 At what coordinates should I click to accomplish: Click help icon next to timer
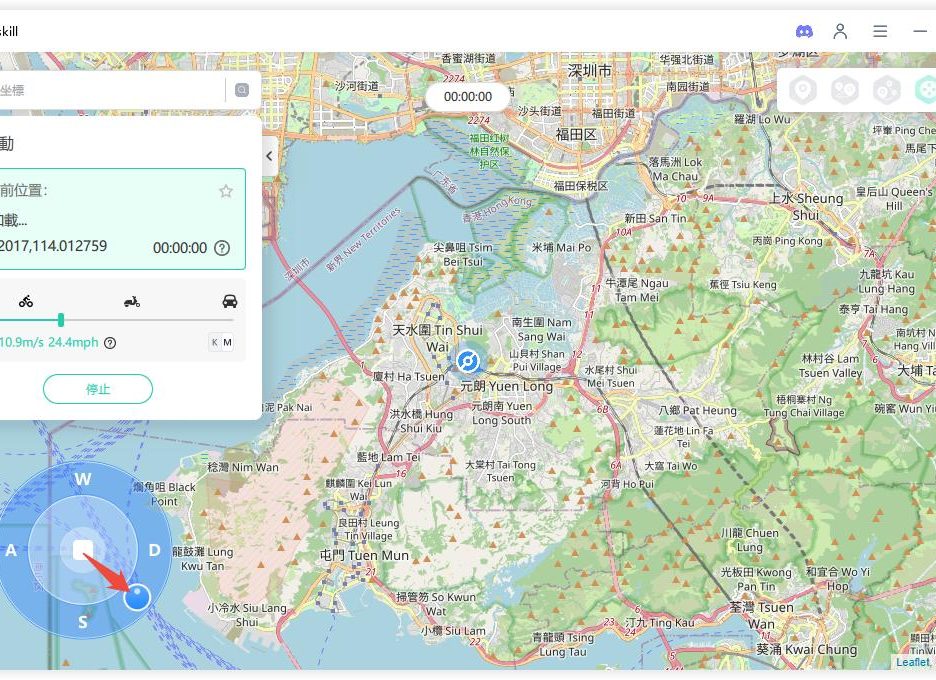[x=222, y=248]
